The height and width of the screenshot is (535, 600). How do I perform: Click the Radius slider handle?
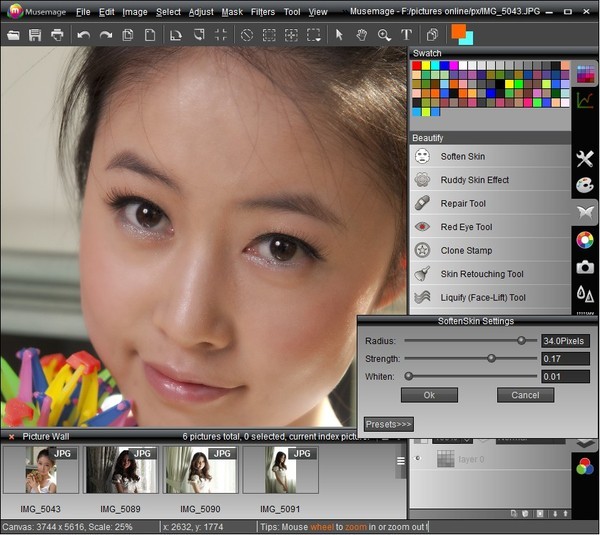(x=521, y=340)
